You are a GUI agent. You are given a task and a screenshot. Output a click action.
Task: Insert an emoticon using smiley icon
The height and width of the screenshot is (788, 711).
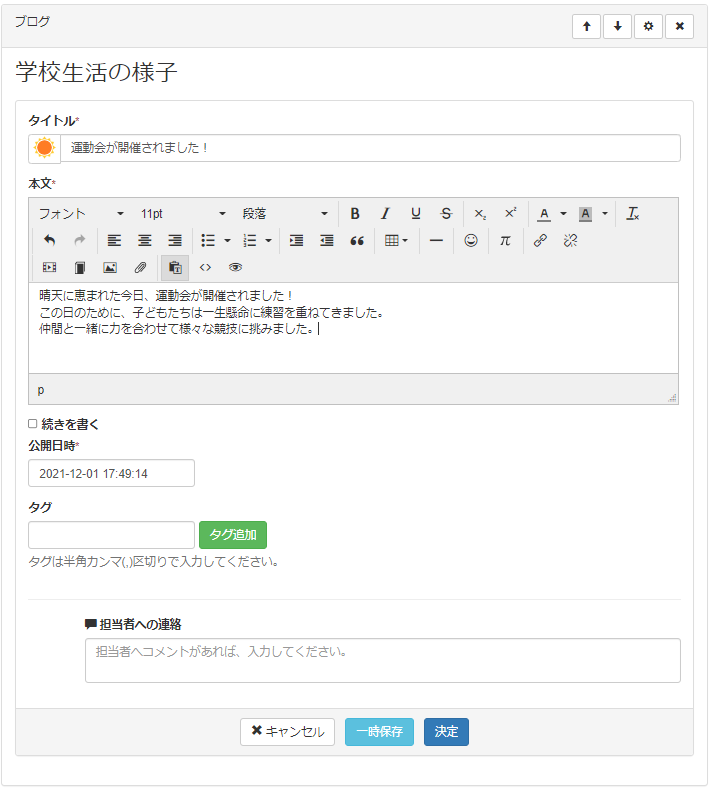471,241
